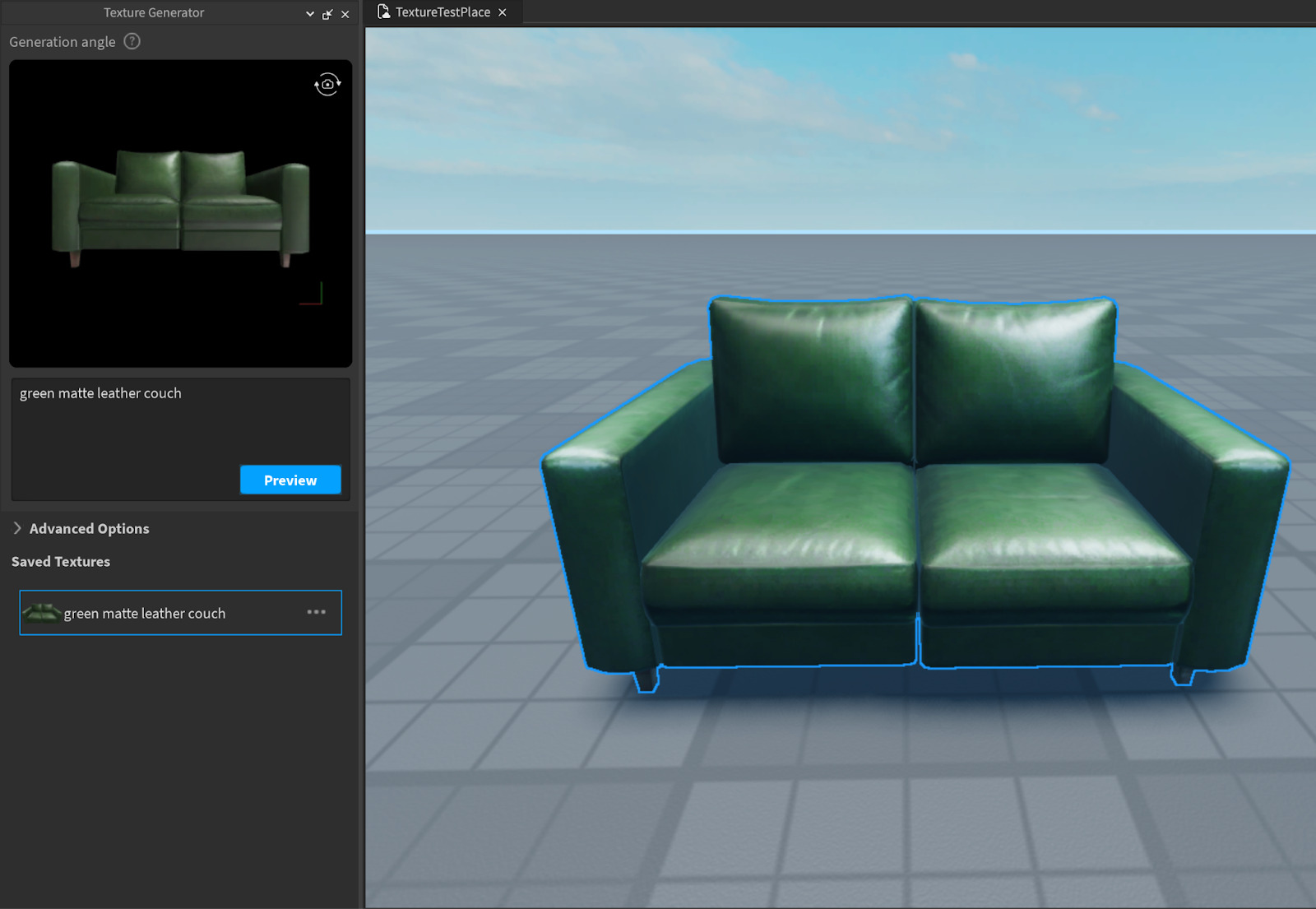This screenshot has height=909, width=1316.
Task: Click the TextureTestPlace document icon
Action: tap(383, 12)
